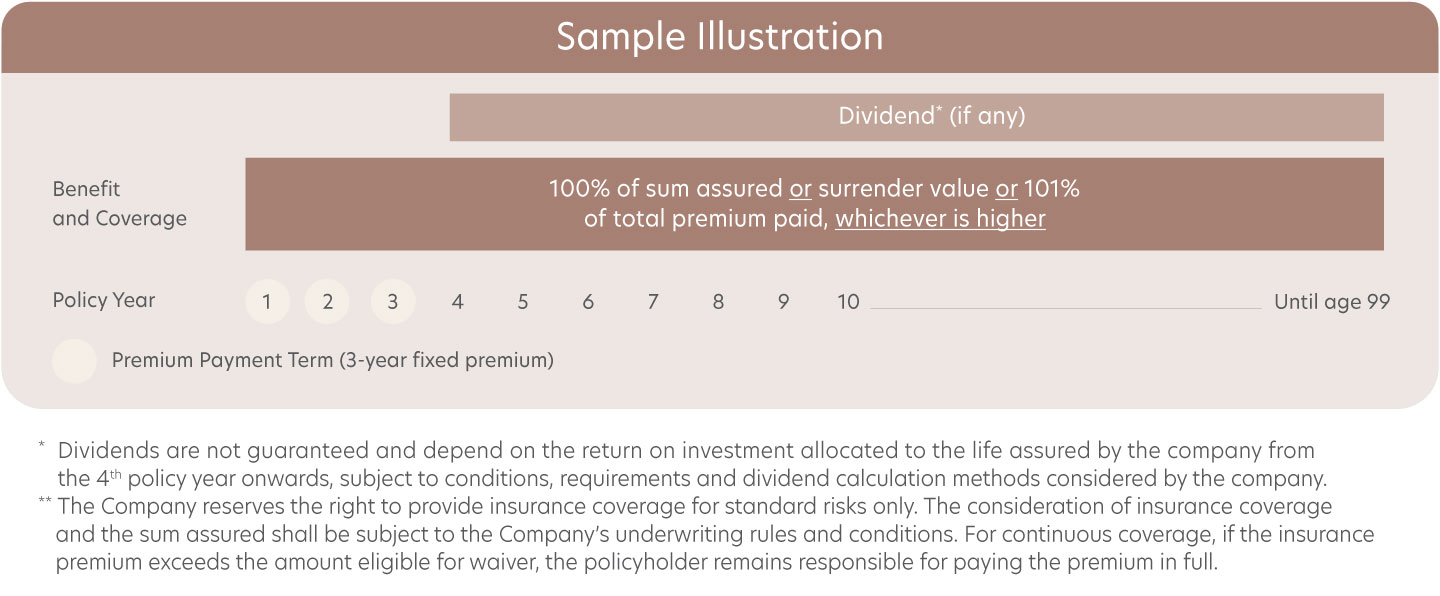This screenshot has height=596, width=1440.
Task: Click the 'Benefit and Coverage' label
Action: tap(119, 204)
